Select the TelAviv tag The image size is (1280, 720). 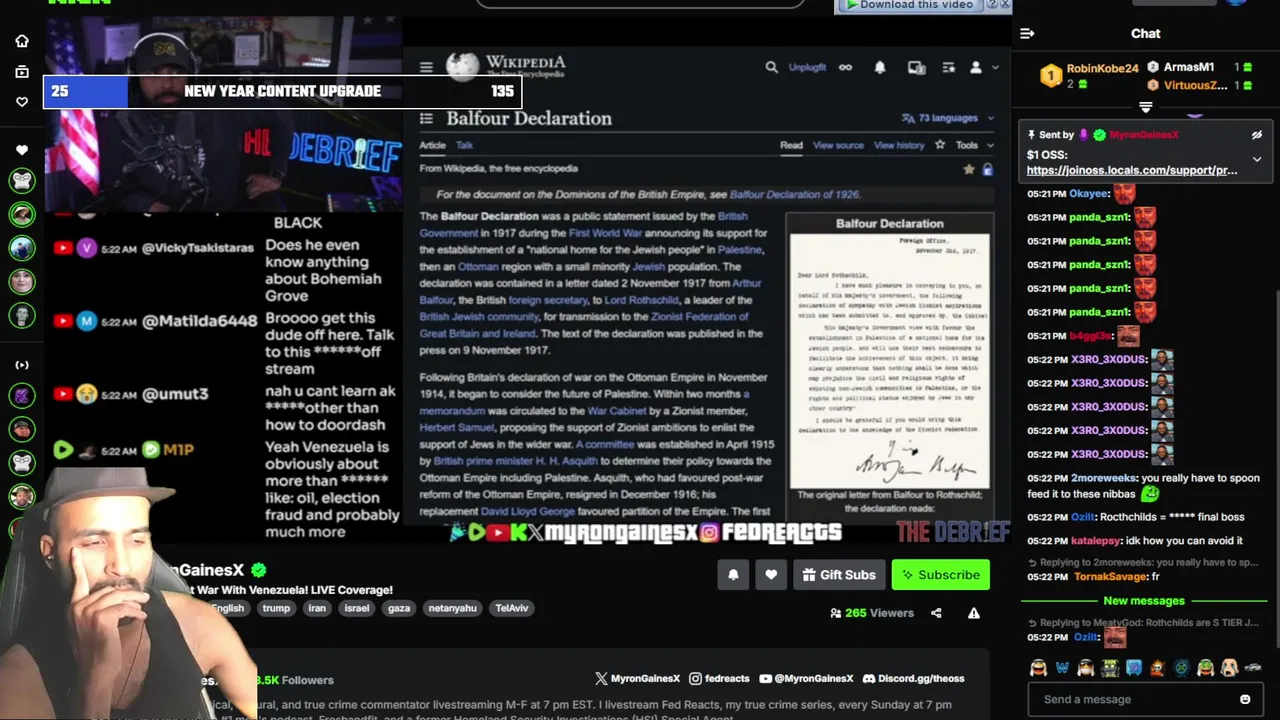pos(511,608)
